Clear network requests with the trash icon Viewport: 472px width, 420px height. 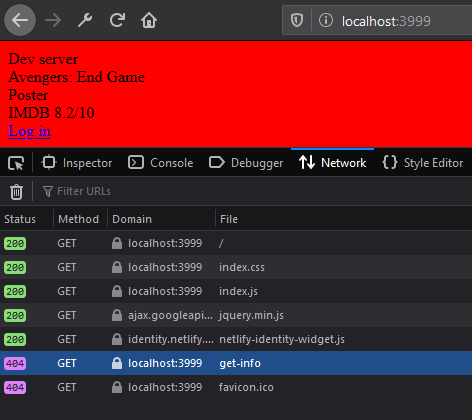click(x=16, y=191)
